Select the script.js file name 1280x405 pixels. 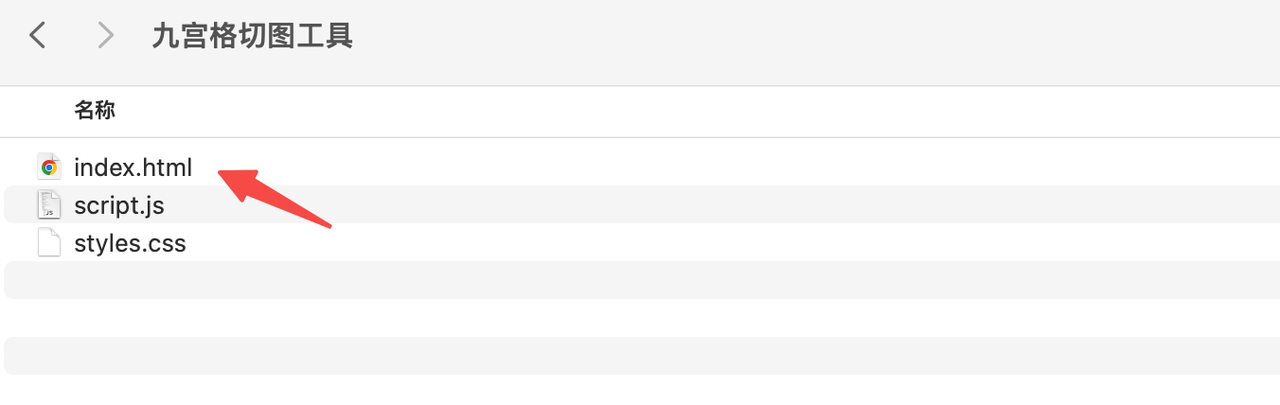(x=119, y=205)
